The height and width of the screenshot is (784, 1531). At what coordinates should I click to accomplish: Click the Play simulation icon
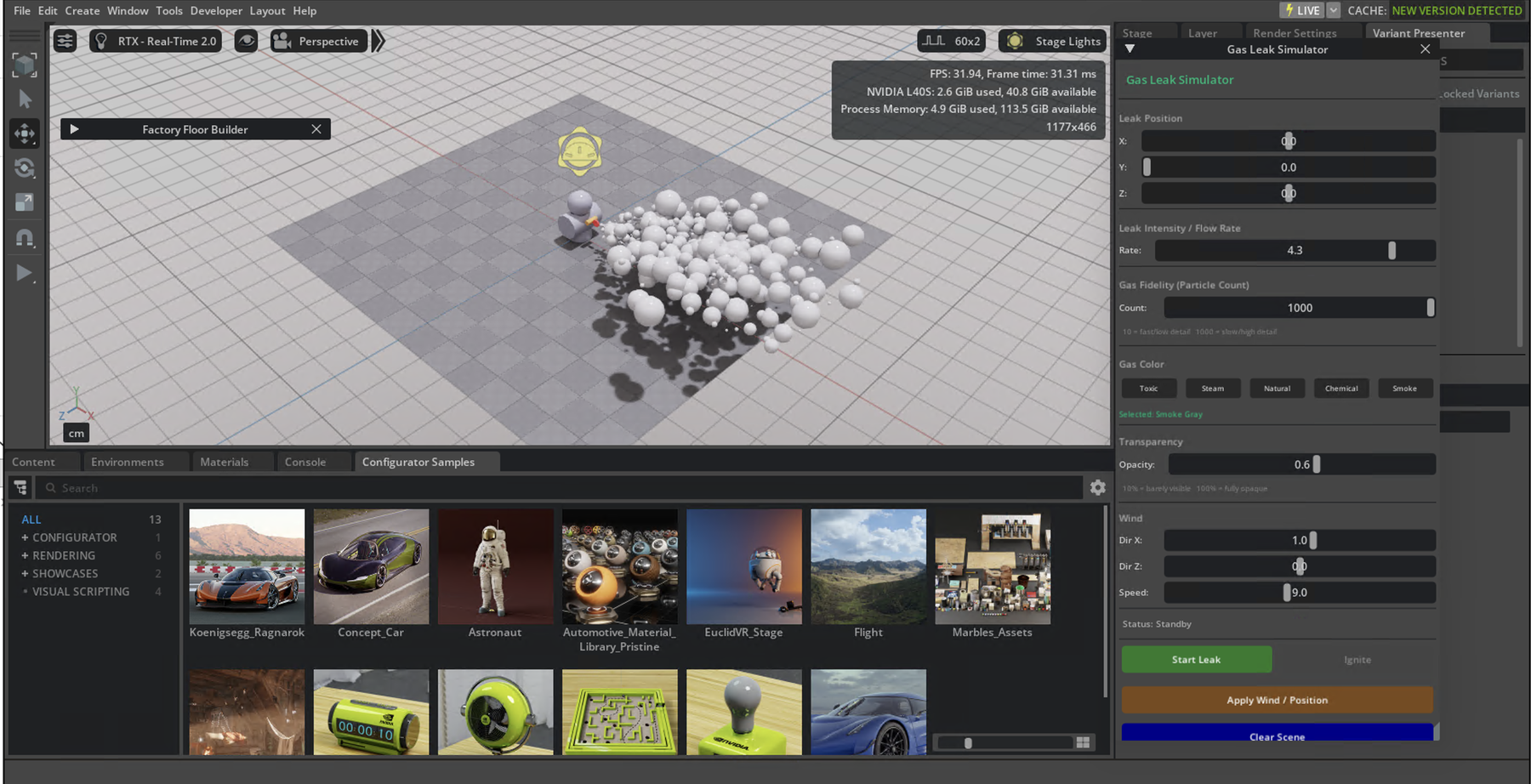tap(25, 273)
